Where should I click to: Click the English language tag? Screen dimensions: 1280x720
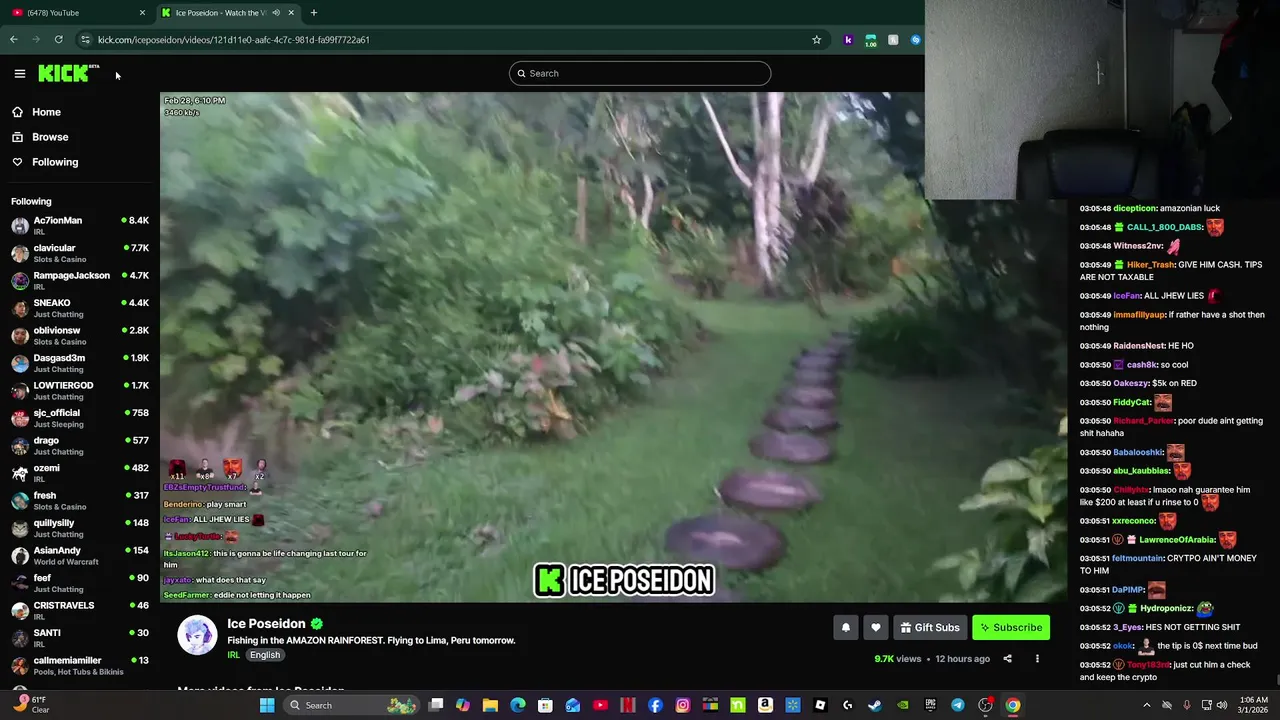click(x=265, y=655)
